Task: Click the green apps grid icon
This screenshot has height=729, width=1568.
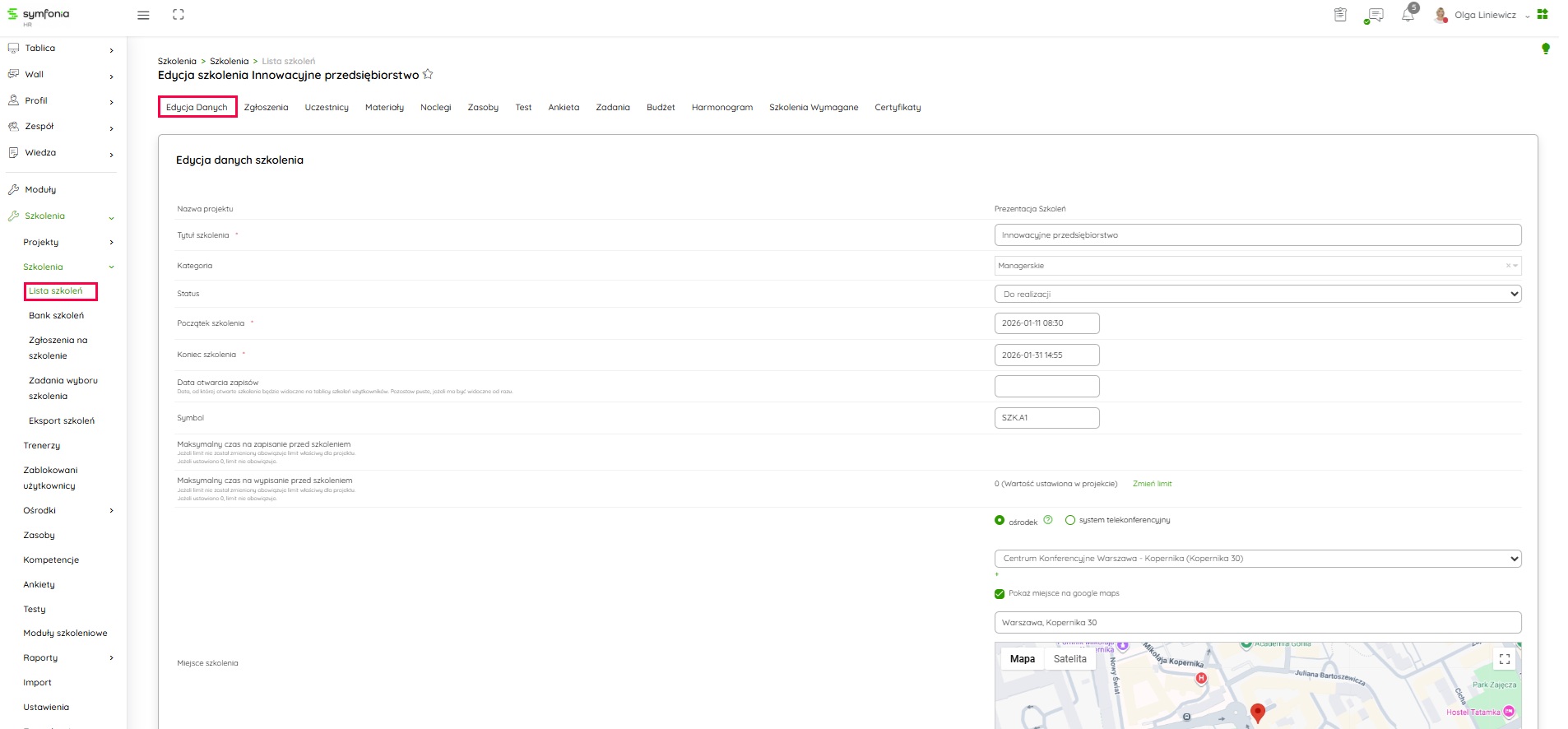Action: click(1542, 14)
